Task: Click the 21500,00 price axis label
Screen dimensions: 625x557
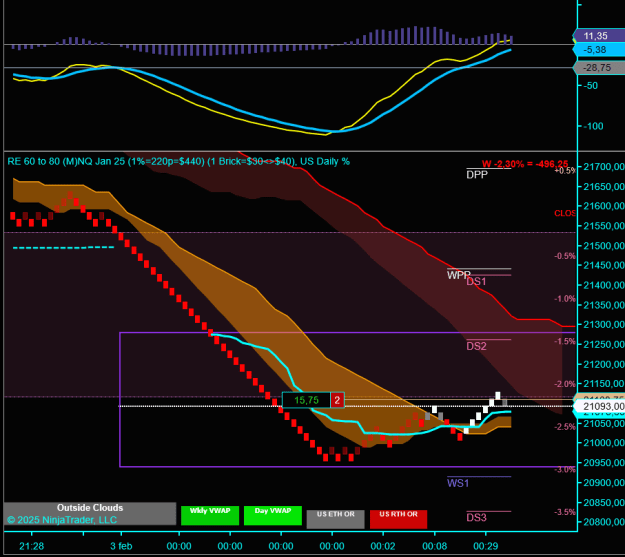Action: coord(603,246)
